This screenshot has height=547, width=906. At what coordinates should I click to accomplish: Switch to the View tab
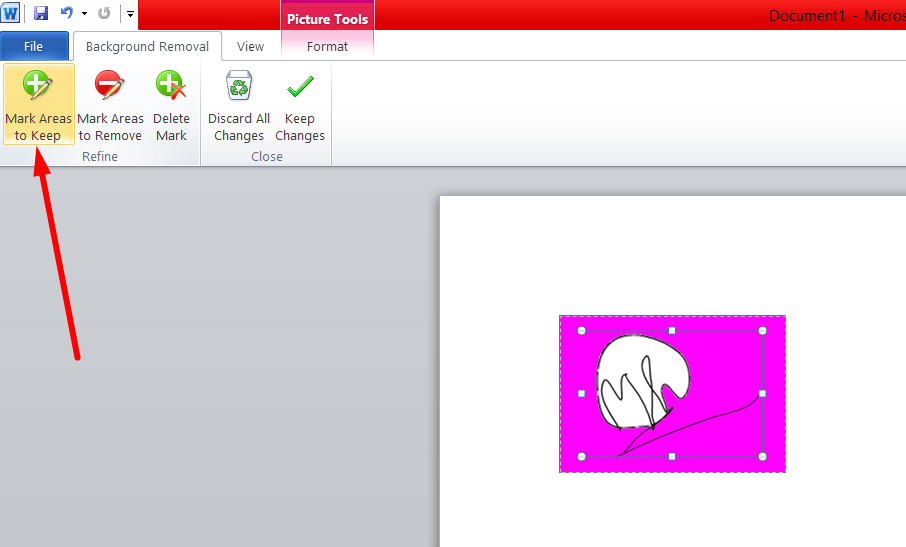(x=250, y=46)
